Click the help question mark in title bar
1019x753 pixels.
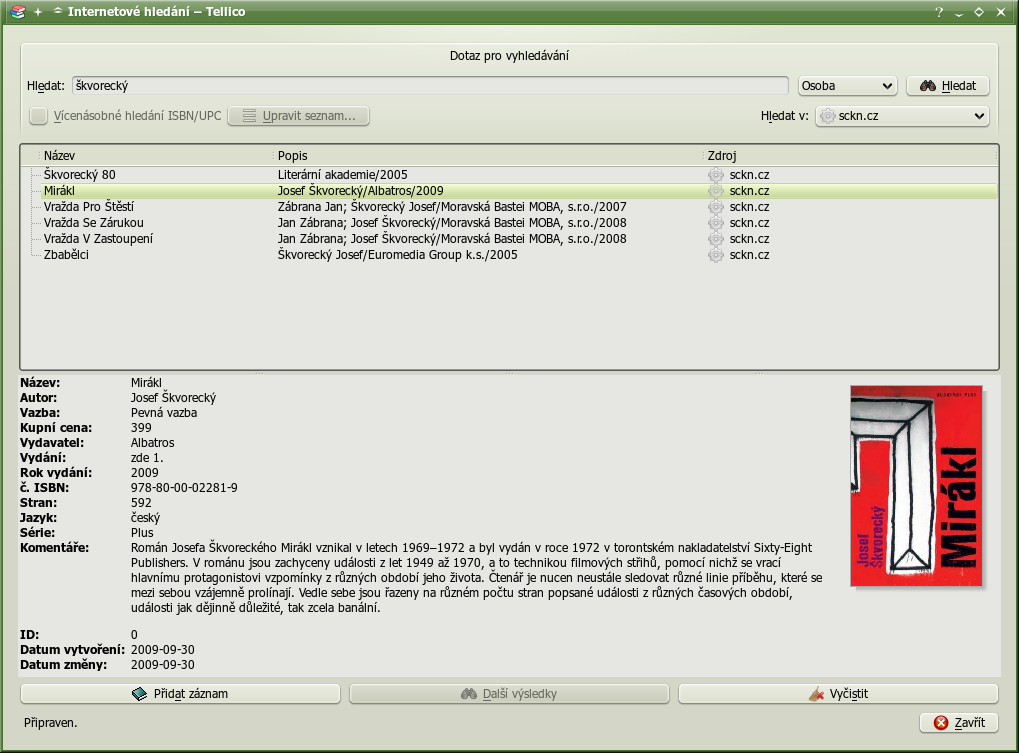click(x=938, y=12)
